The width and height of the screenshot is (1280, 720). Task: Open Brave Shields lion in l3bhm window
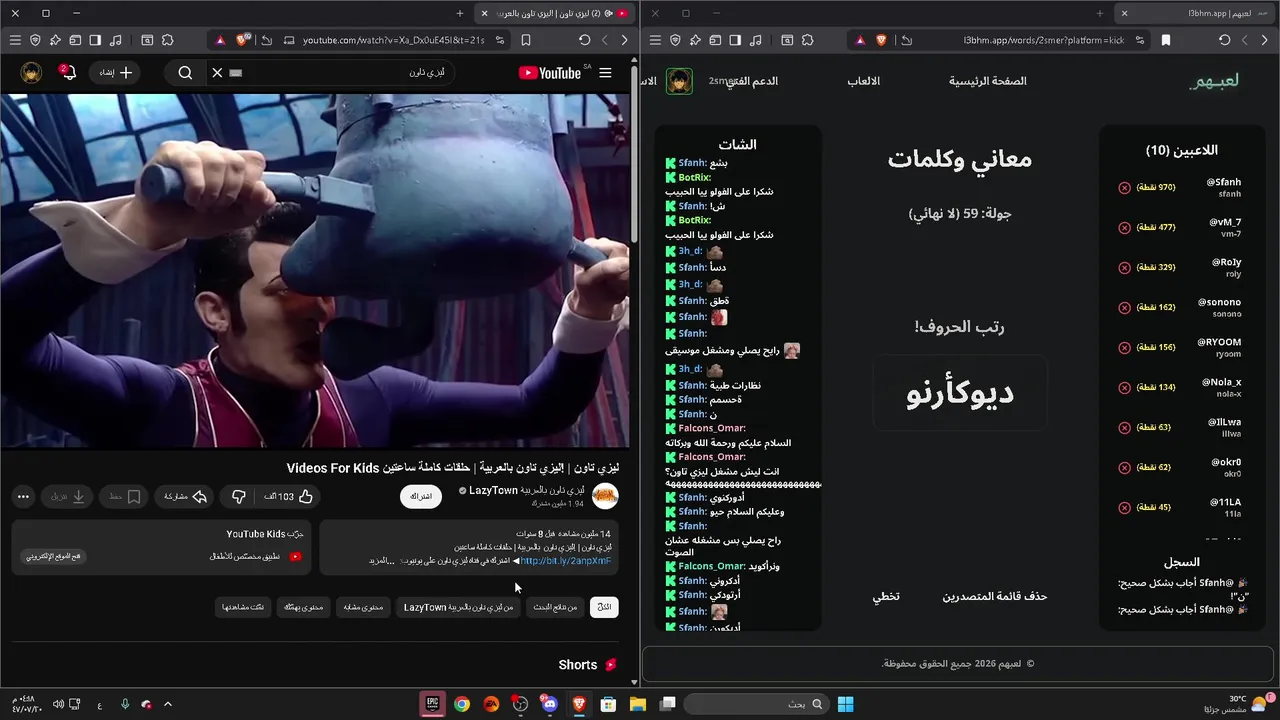(882, 40)
